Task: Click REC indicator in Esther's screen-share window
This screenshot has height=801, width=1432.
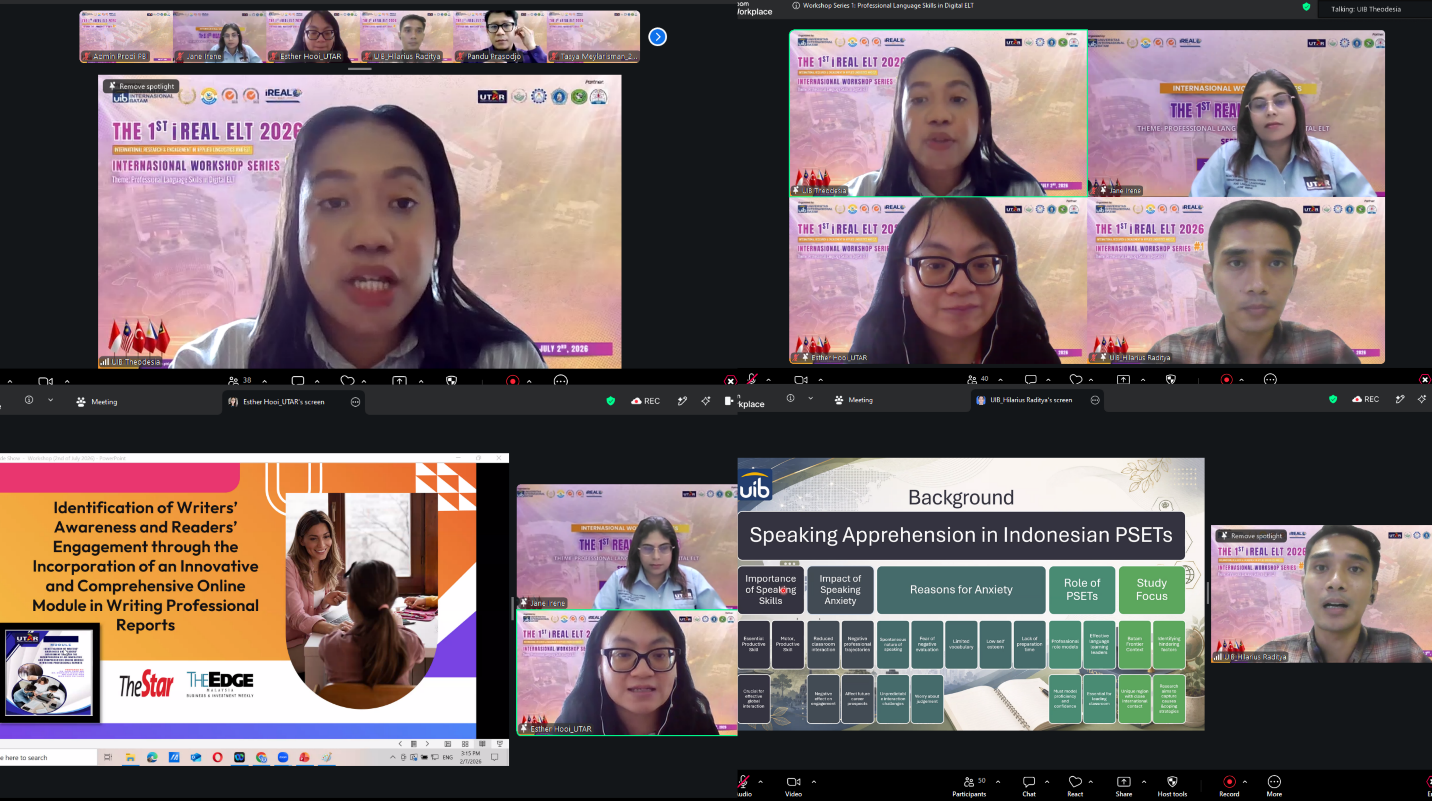Action: [x=645, y=401]
